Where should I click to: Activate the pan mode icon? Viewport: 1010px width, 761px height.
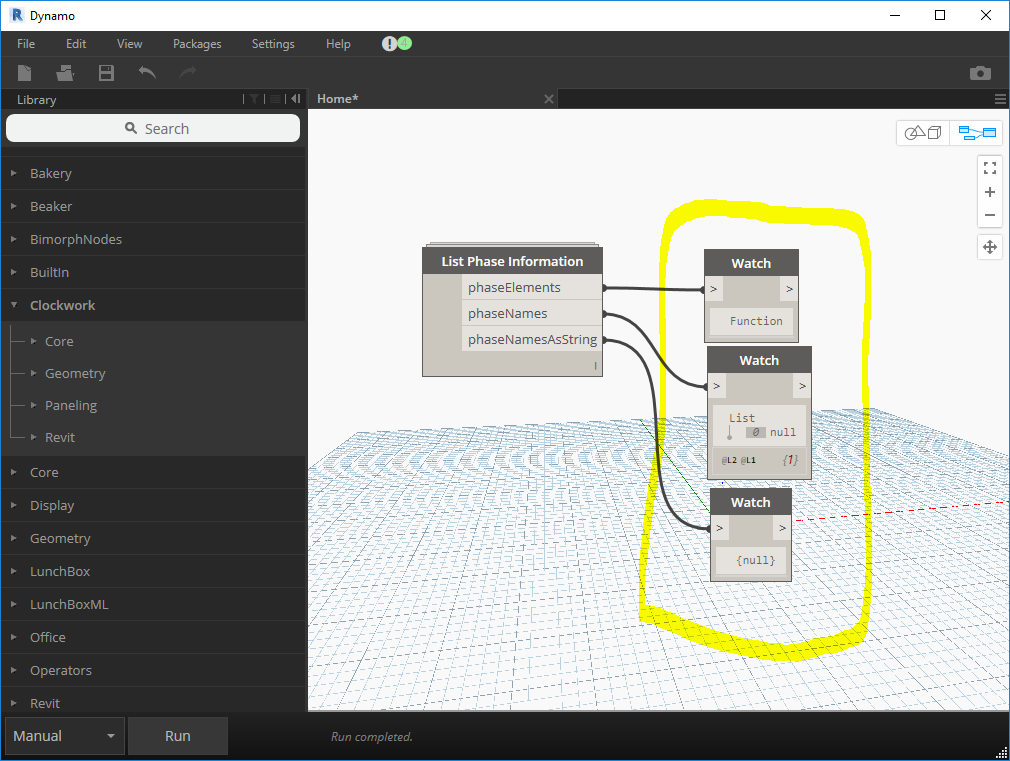point(990,247)
